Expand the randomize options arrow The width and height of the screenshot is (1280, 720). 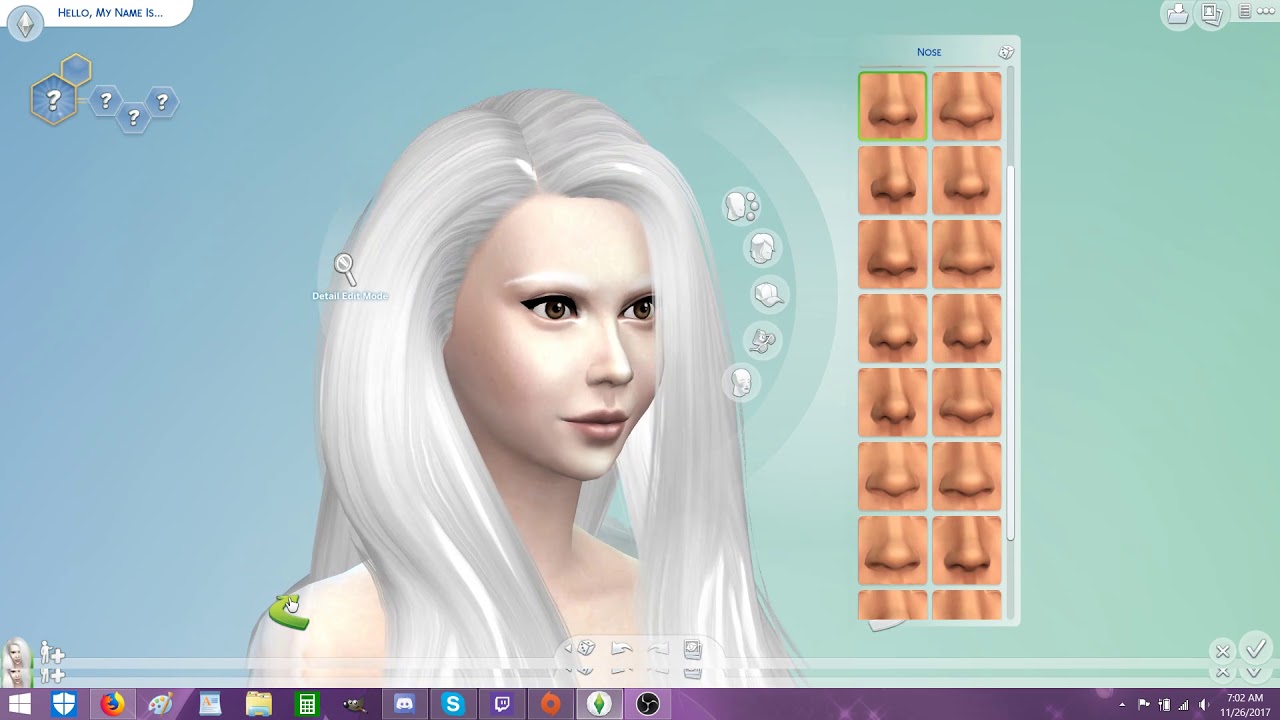click(x=568, y=649)
